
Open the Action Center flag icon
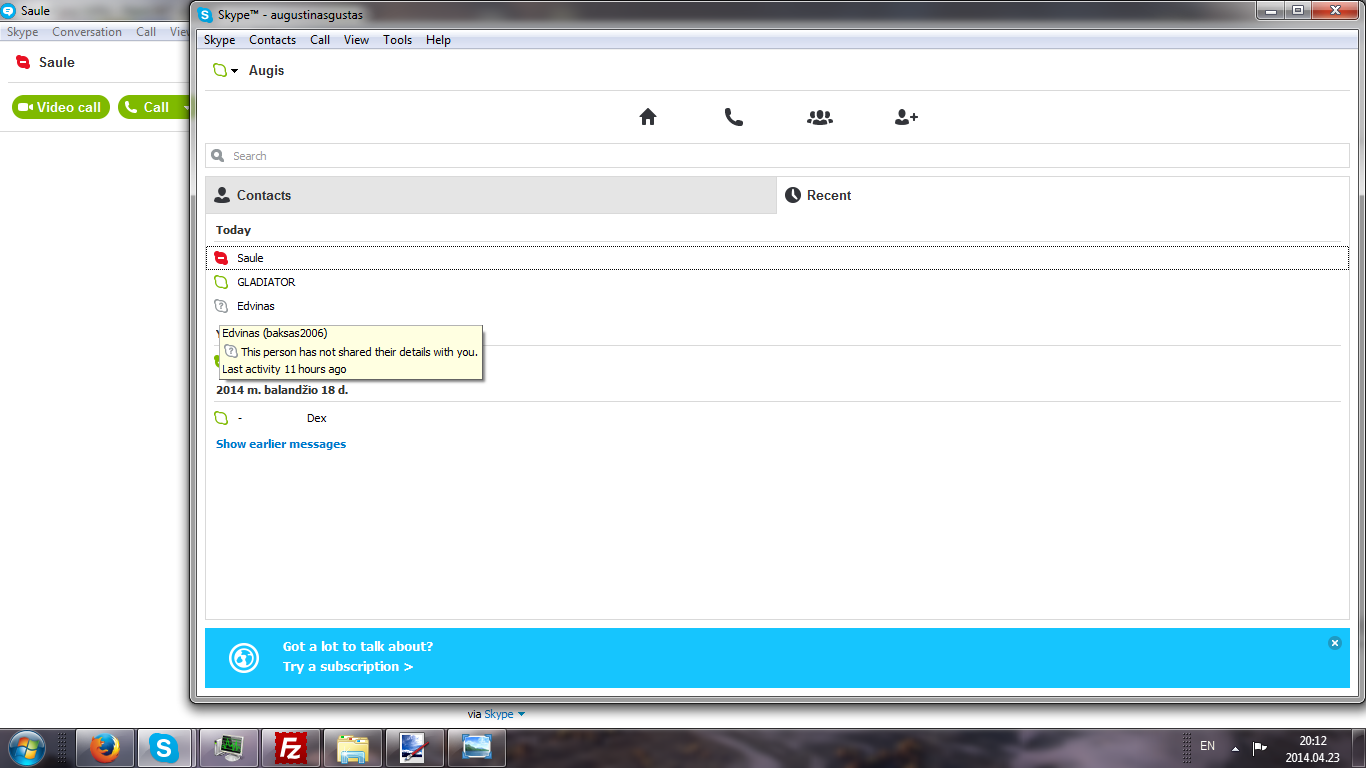(x=1260, y=748)
